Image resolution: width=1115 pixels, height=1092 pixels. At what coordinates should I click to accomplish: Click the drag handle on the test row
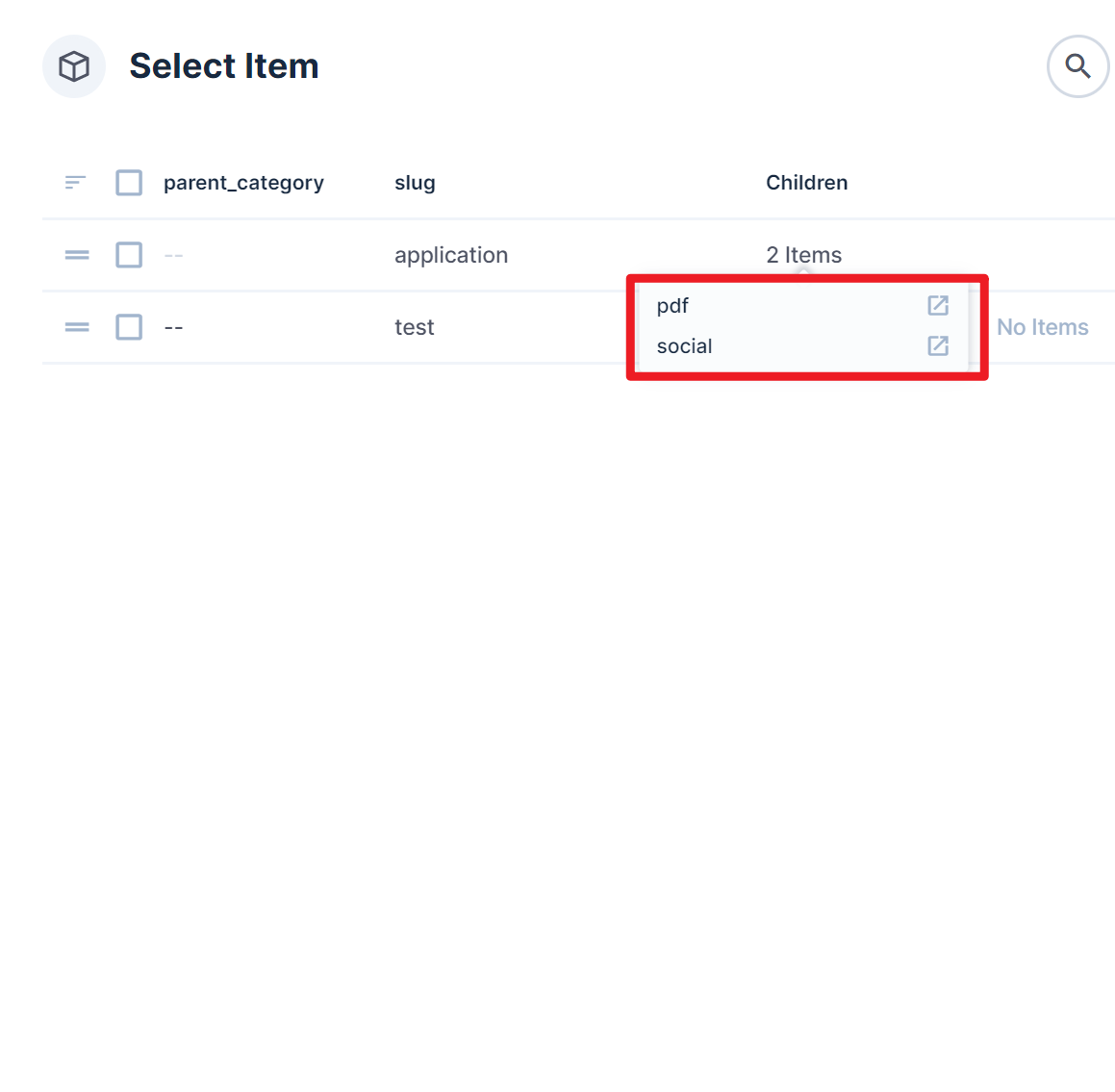coord(75,326)
